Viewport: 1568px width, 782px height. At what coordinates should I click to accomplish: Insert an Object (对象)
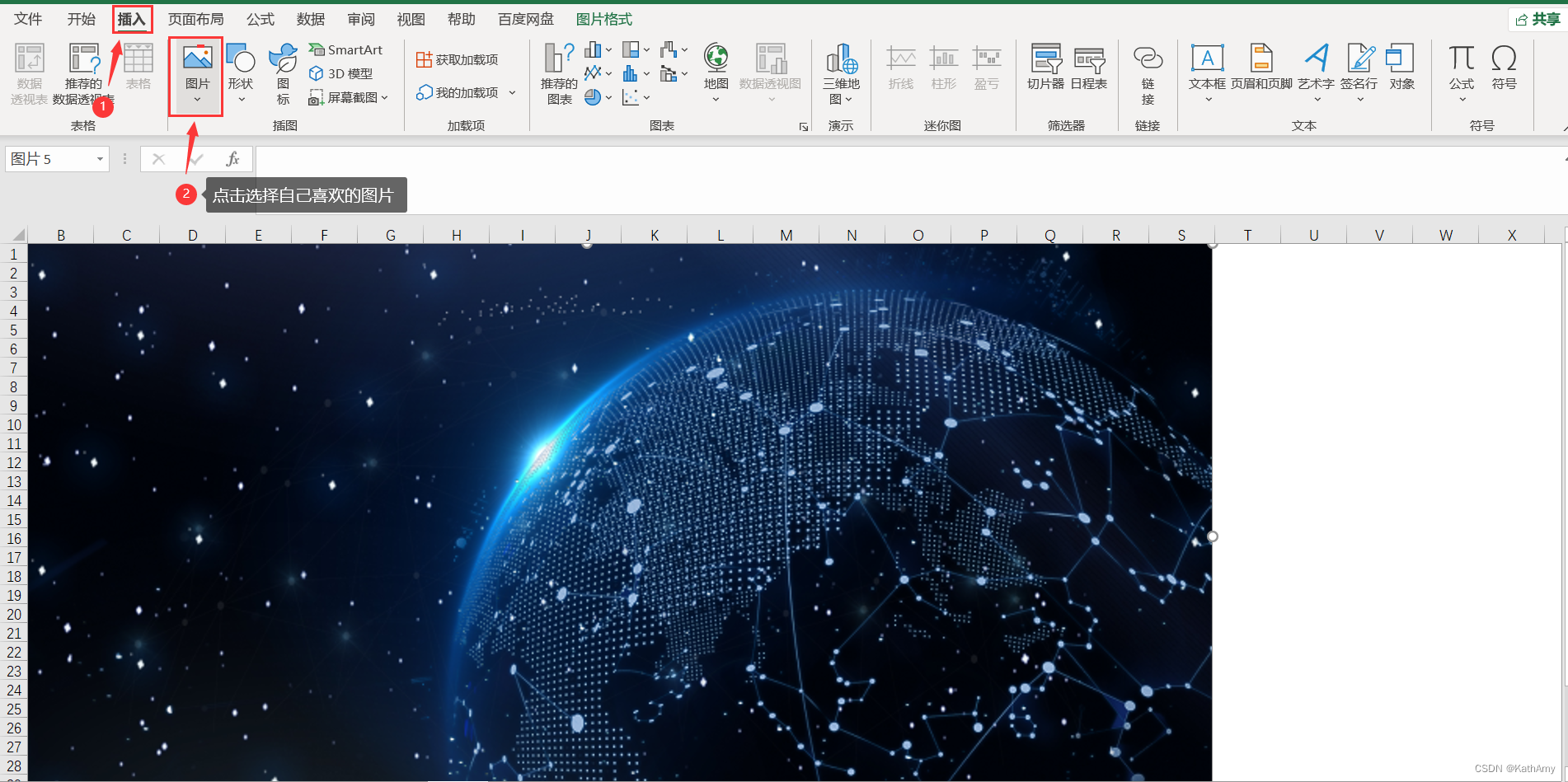coord(1401,68)
